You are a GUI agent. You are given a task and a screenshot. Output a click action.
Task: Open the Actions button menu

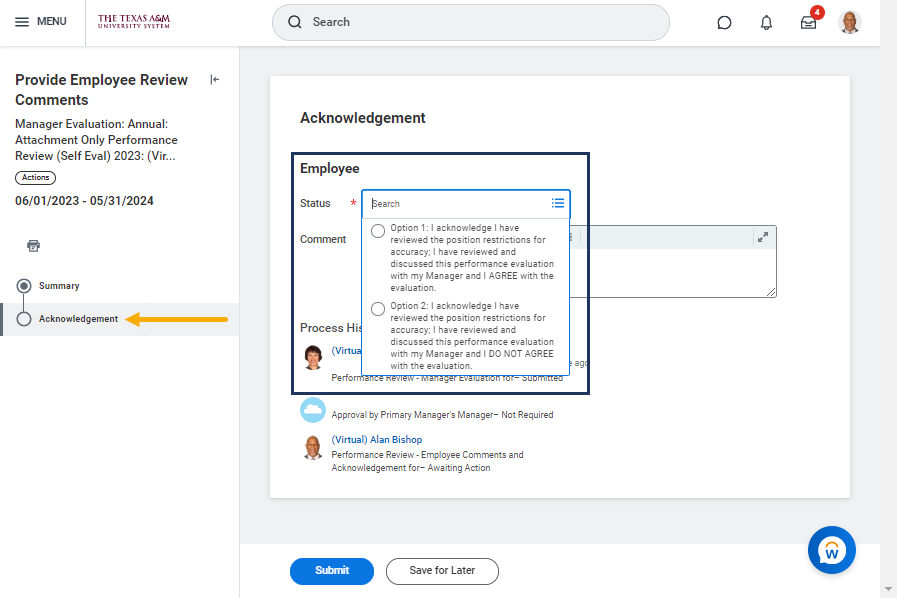35,177
